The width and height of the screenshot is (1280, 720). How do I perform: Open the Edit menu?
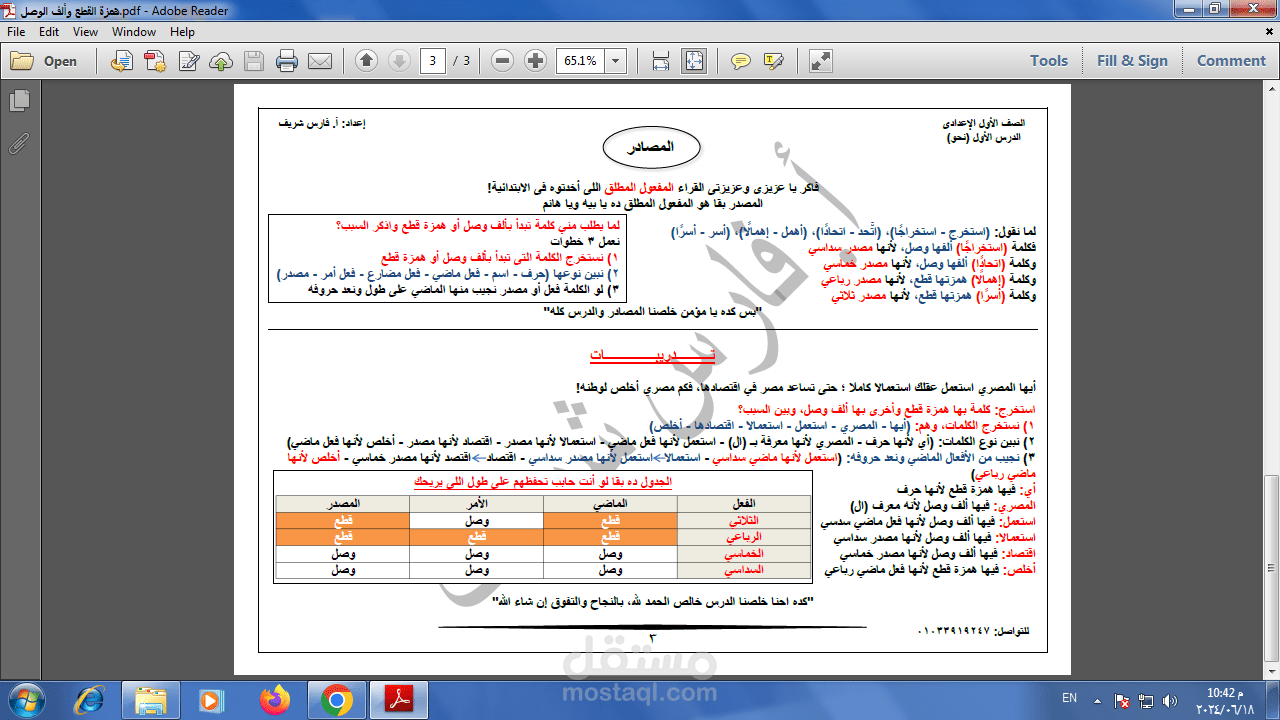pyautogui.click(x=49, y=32)
